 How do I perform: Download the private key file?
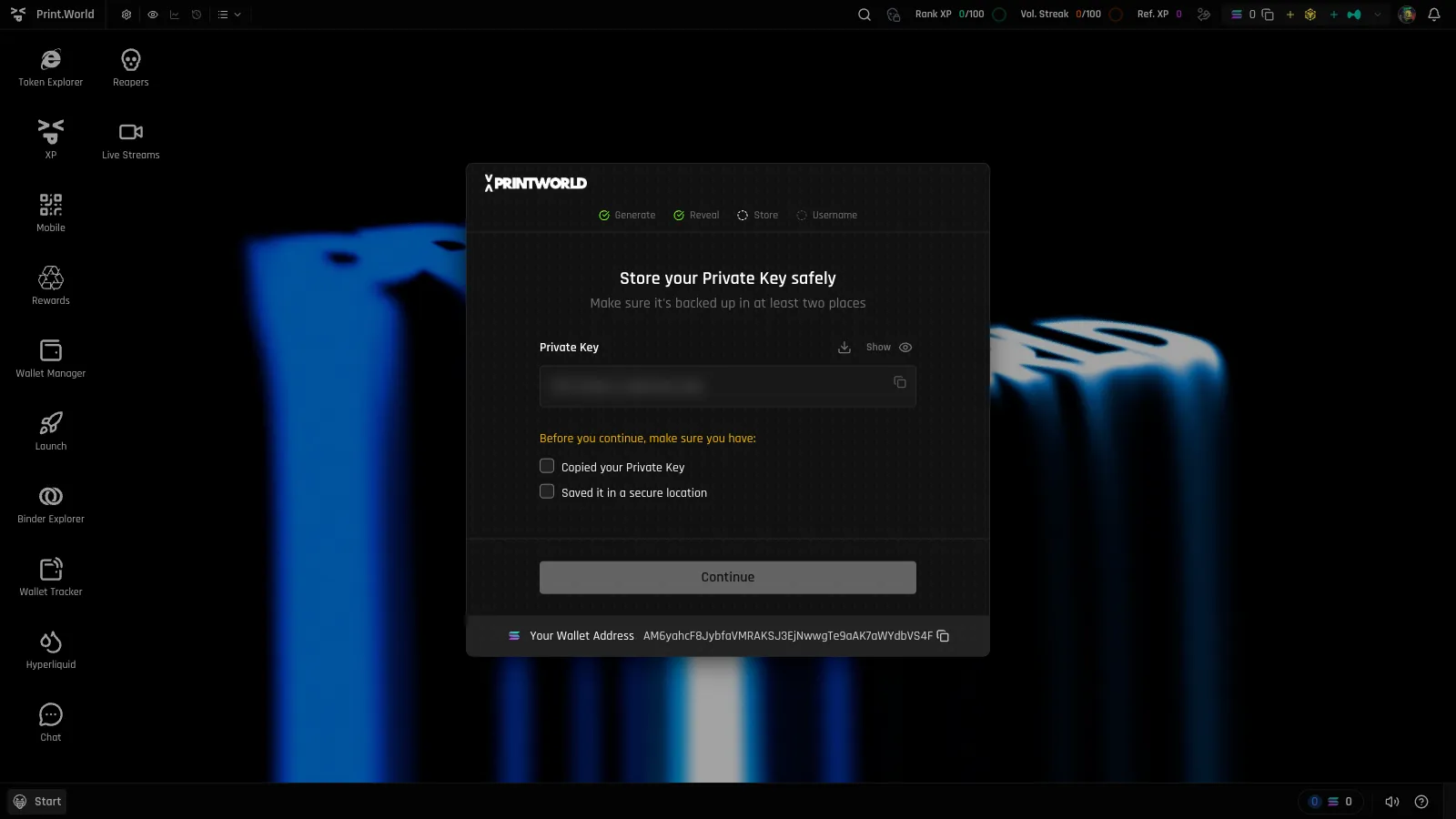point(844,348)
